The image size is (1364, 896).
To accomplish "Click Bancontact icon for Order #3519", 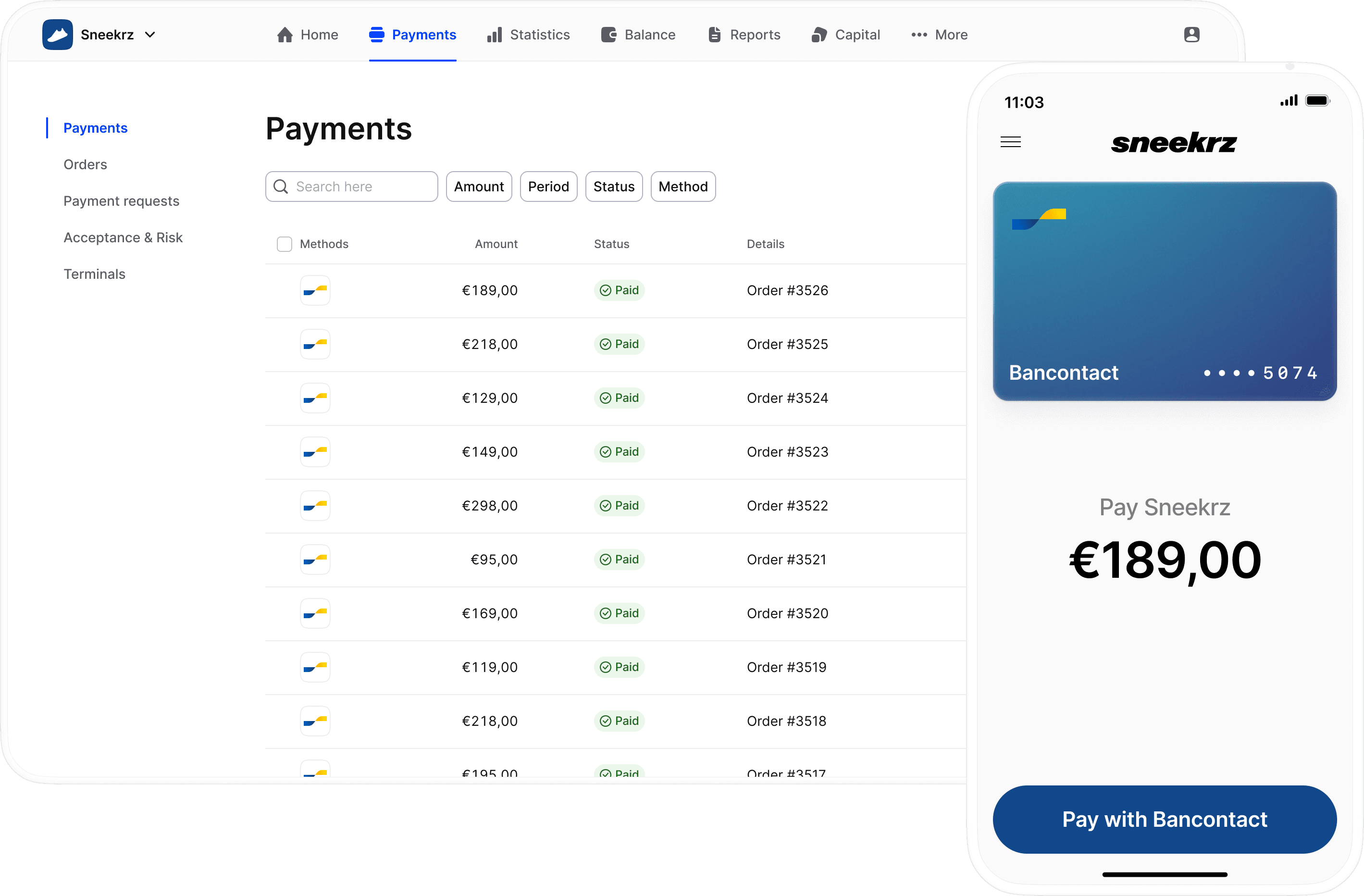I will (x=315, y=667).
